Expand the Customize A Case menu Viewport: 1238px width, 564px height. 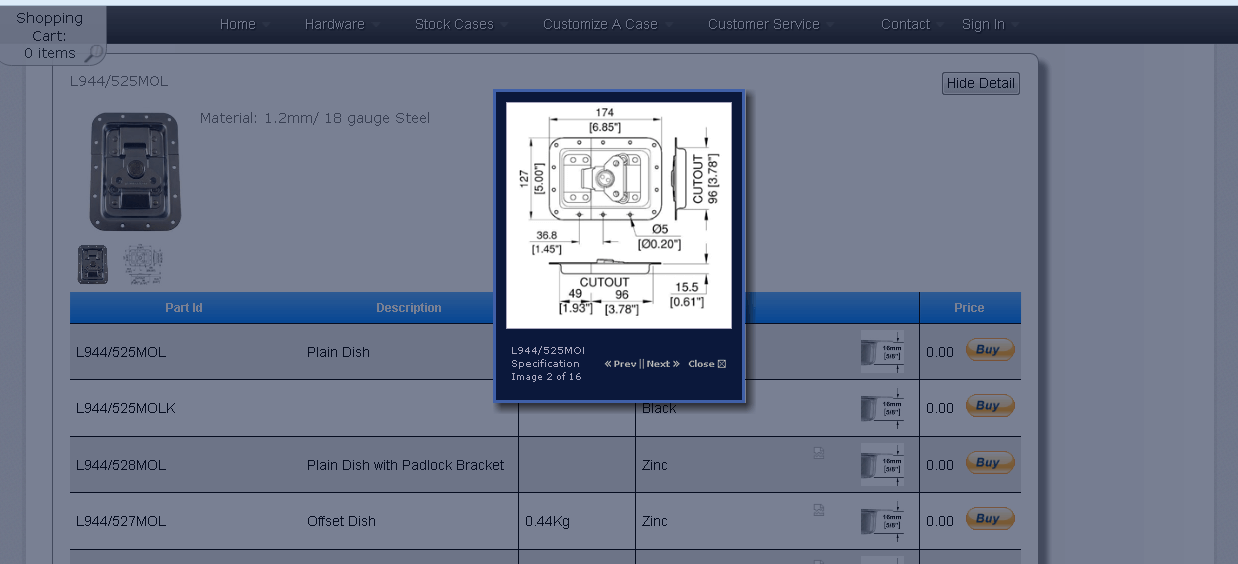click(x=600, y=24)
